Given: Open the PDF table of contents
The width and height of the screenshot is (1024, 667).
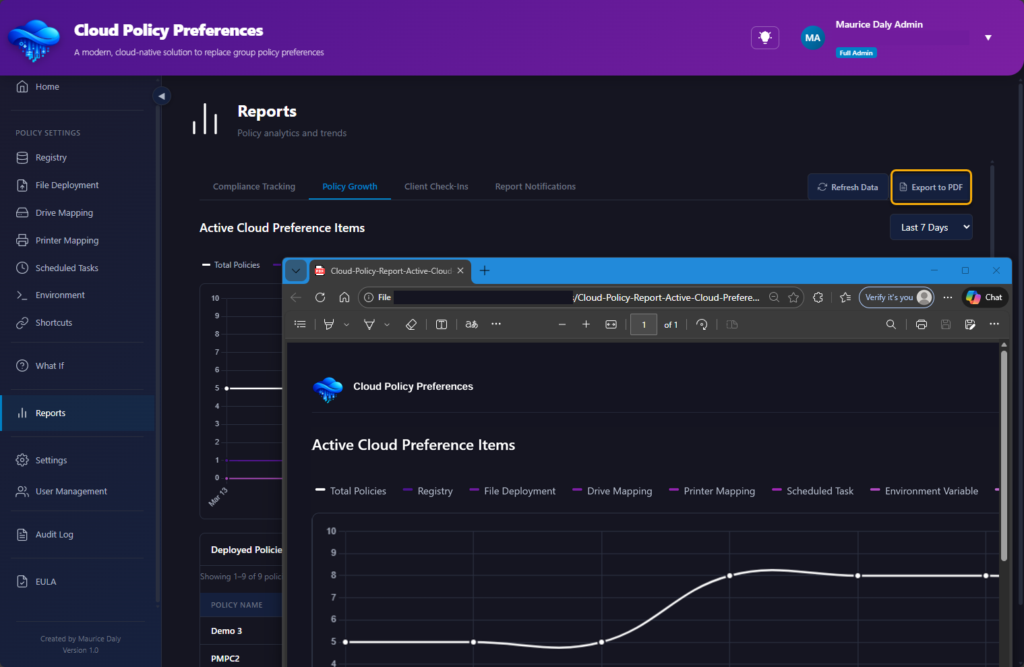Looking at the screenshot, I should [300, 325].
